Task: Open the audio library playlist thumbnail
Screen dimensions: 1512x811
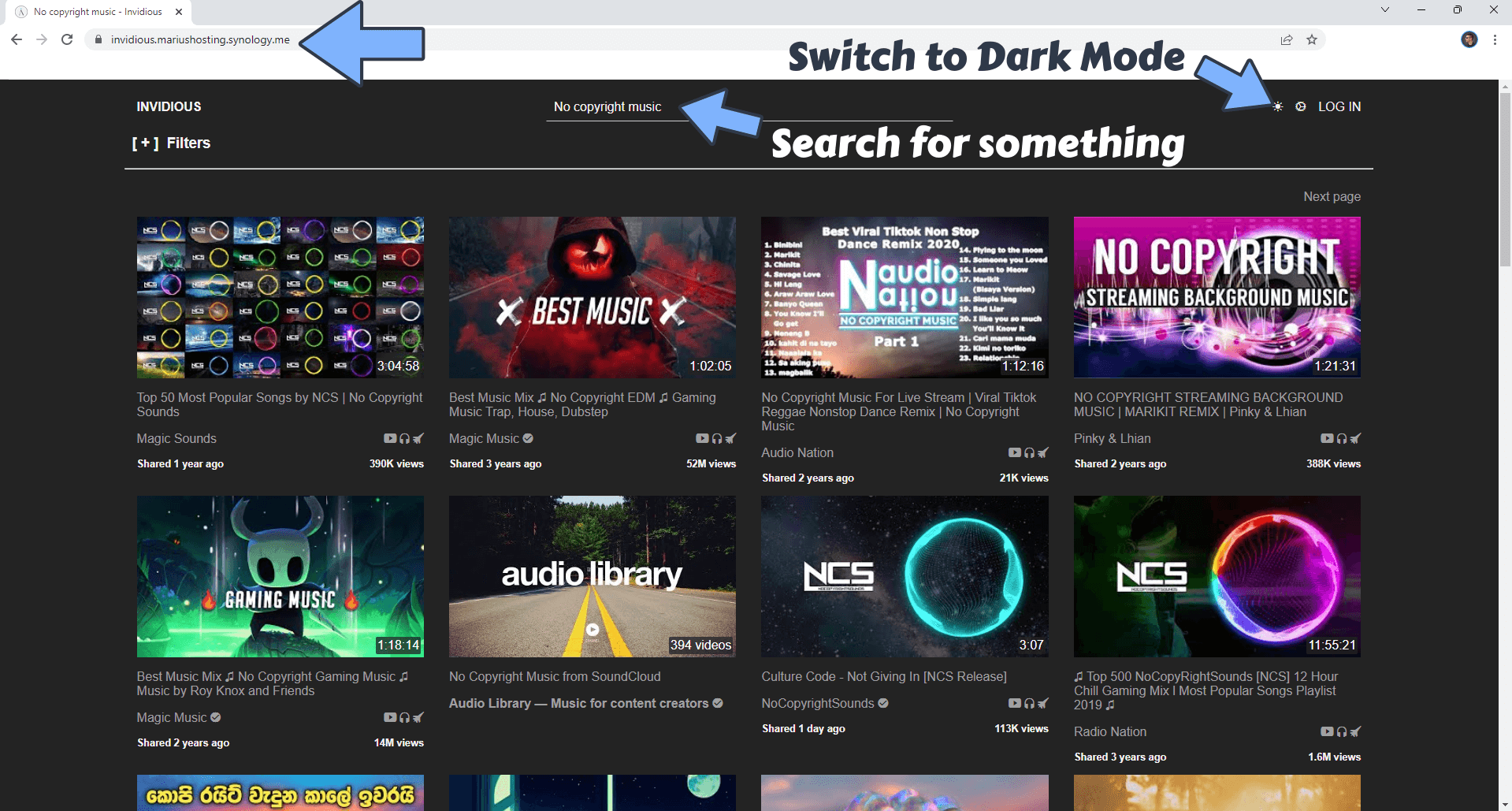Action: coord(592,576)
